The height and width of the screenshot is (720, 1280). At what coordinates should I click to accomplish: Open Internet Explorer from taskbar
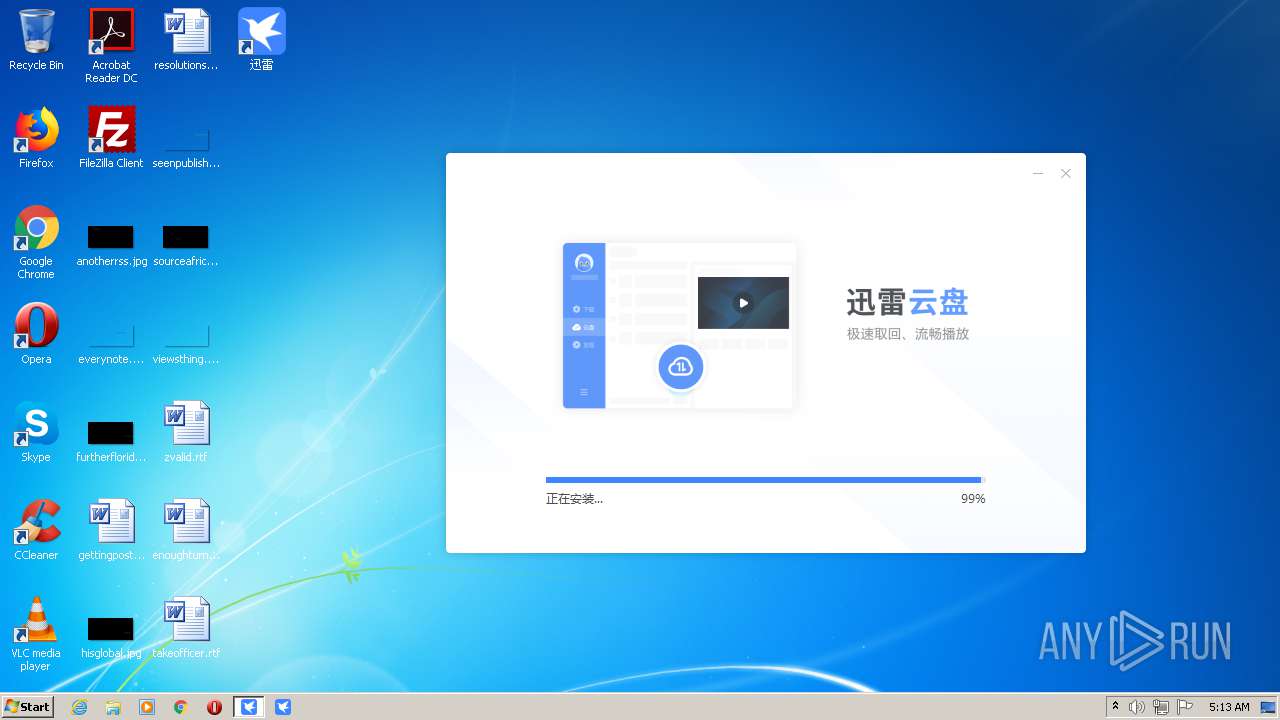(x=79, y=707)
